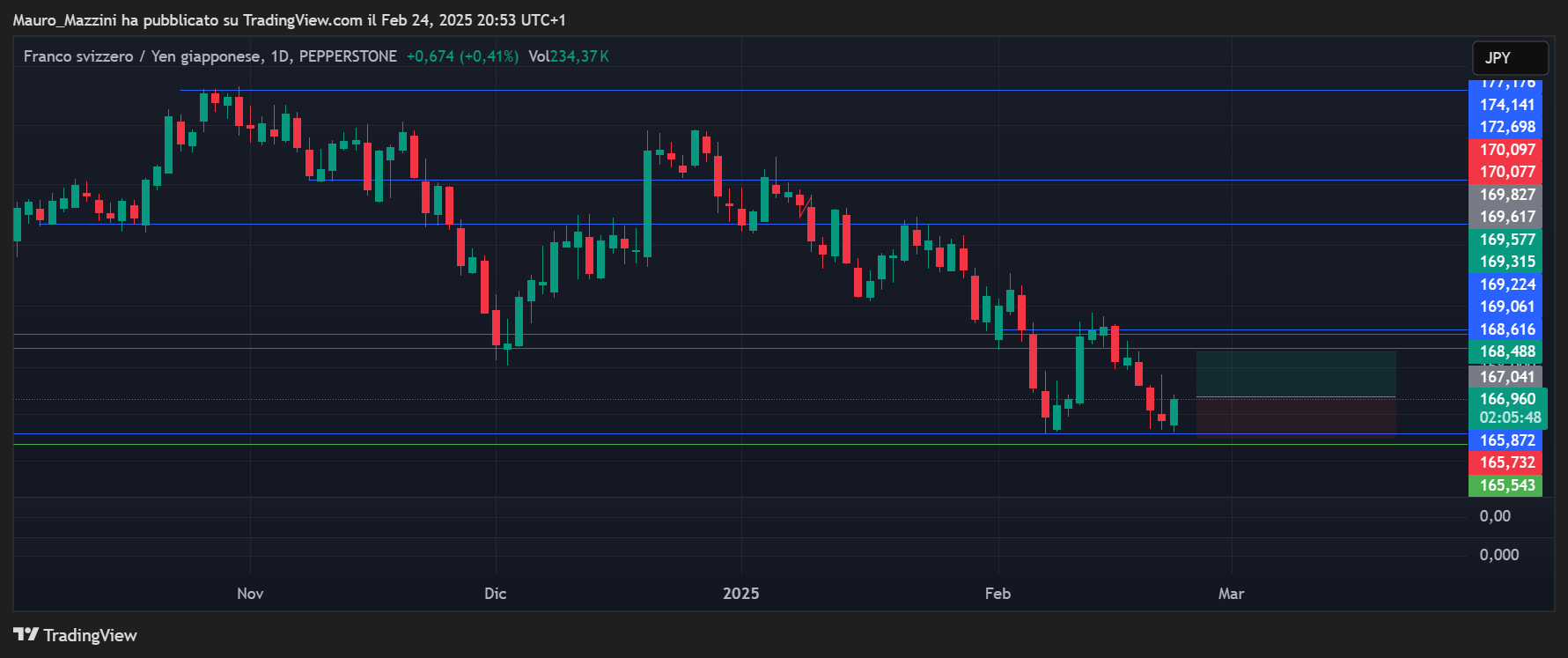Click the Nov label on time axis
The width and height of the screenshot is (1568, 658).
coord(250,594)
